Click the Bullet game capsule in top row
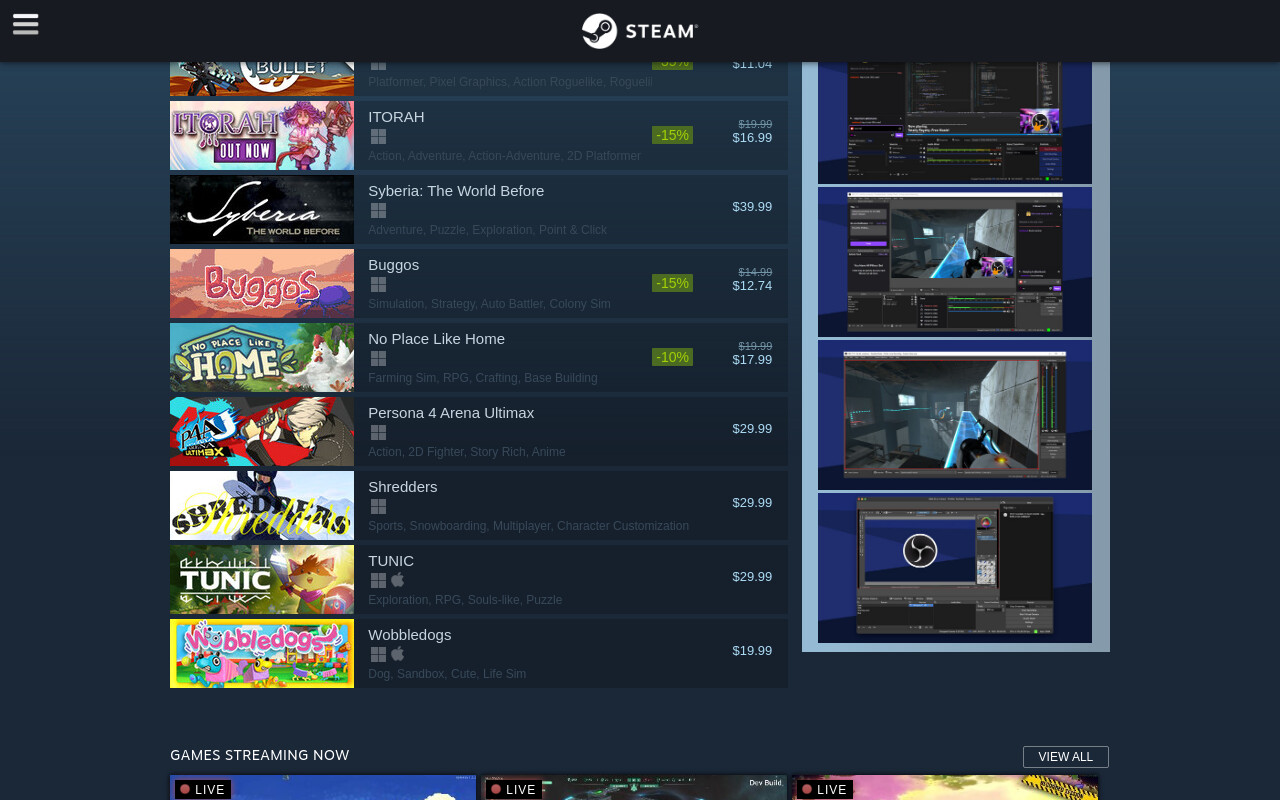The height and width of the screenshot is (800, 1280). point(262,79)
